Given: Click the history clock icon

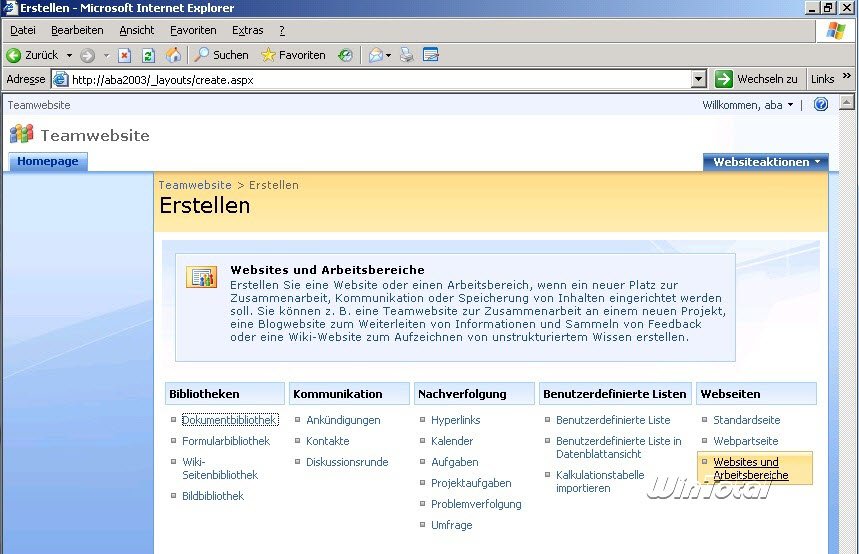Looking at the screenshot, I should [345, 55].
